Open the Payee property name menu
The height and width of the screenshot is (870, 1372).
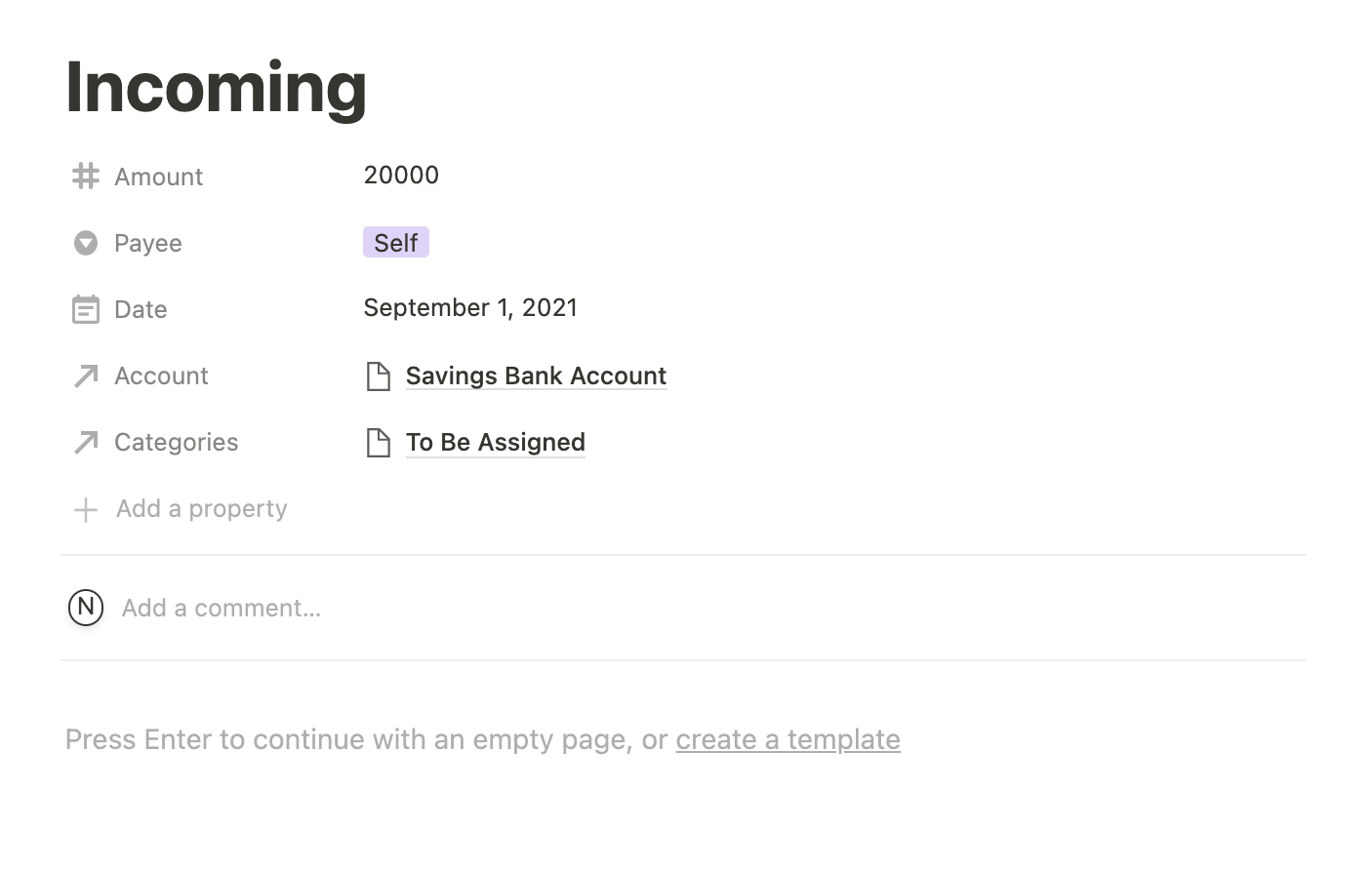click(147, 243)
